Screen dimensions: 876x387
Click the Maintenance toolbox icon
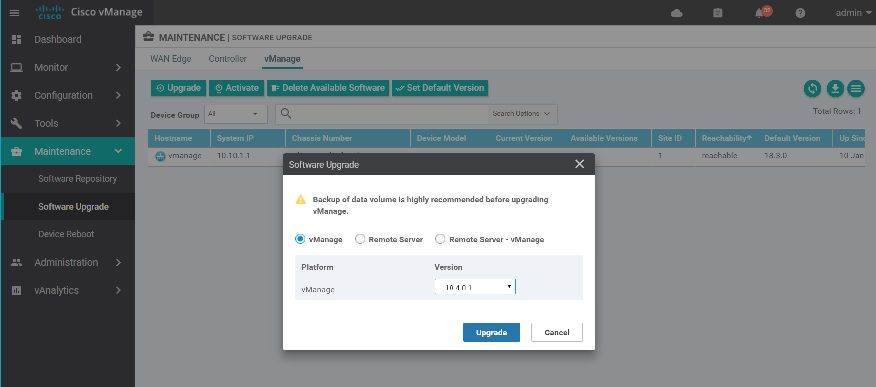click(x=16, y=151)
